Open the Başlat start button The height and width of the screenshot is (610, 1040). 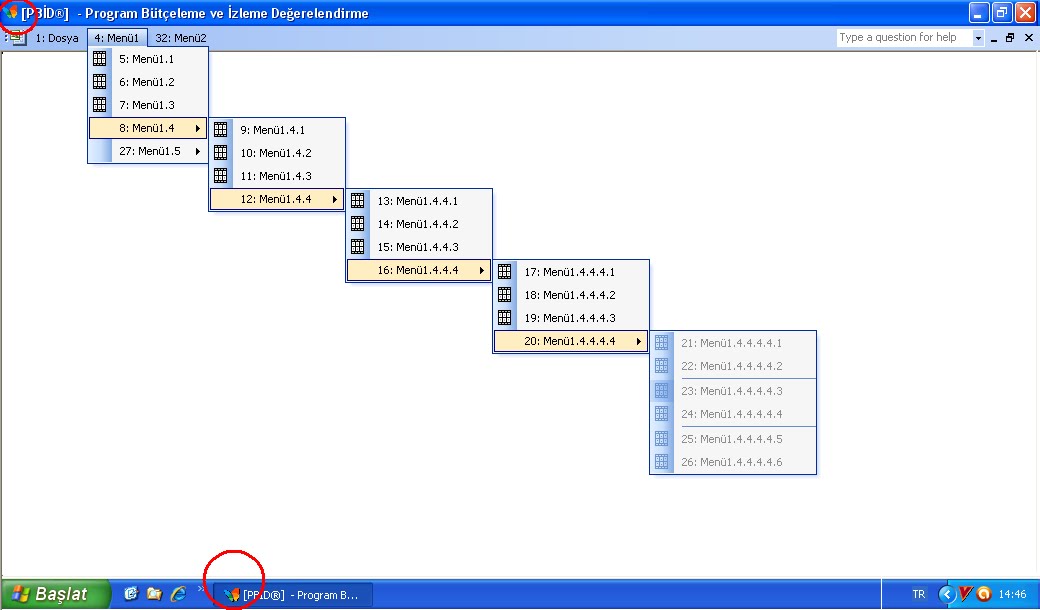click(x=56, y=594)
